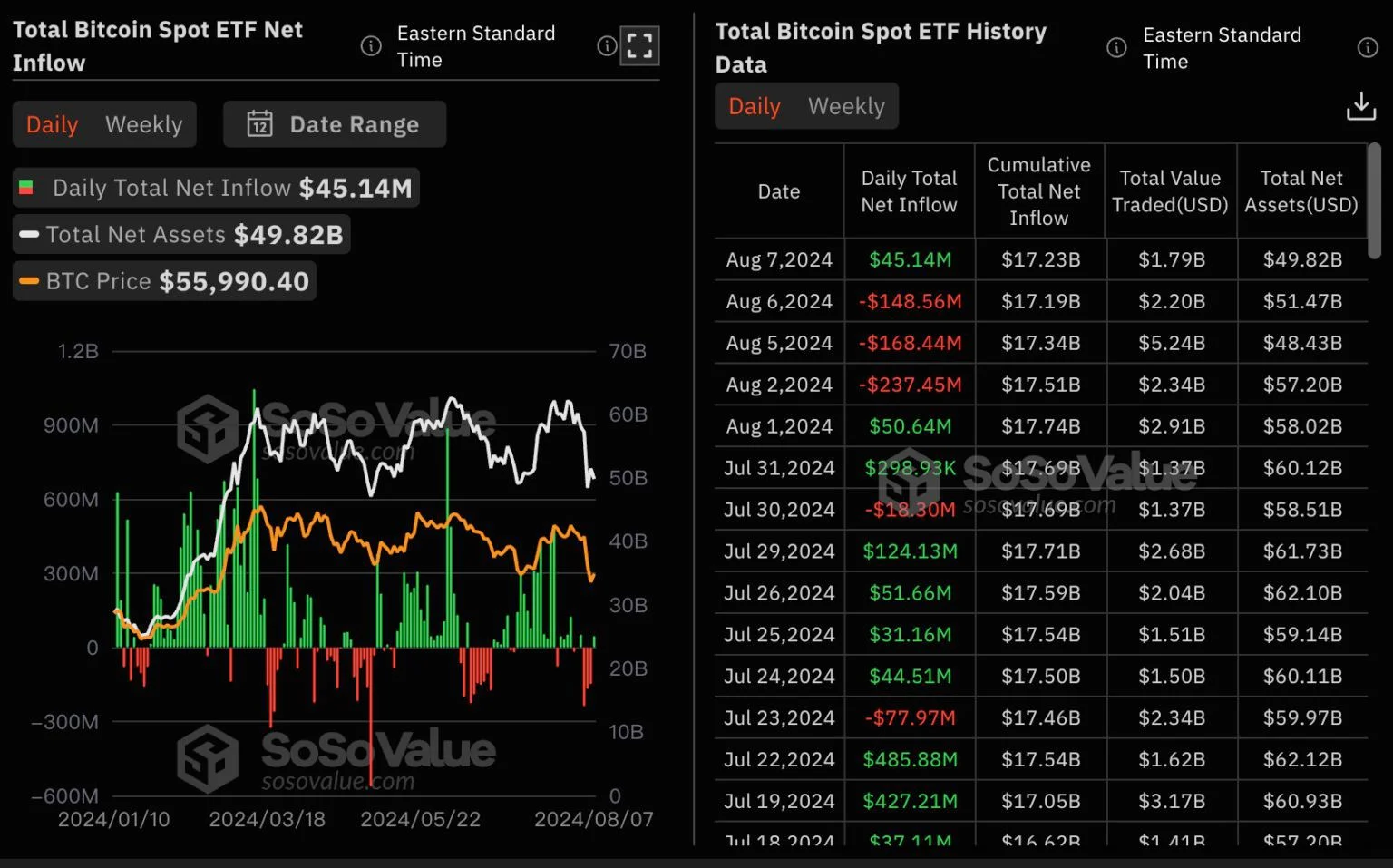The width and height of the screenshot is (1393, 868).
Task: Select the Aug 7,2024 table row
Action: 1041,259
